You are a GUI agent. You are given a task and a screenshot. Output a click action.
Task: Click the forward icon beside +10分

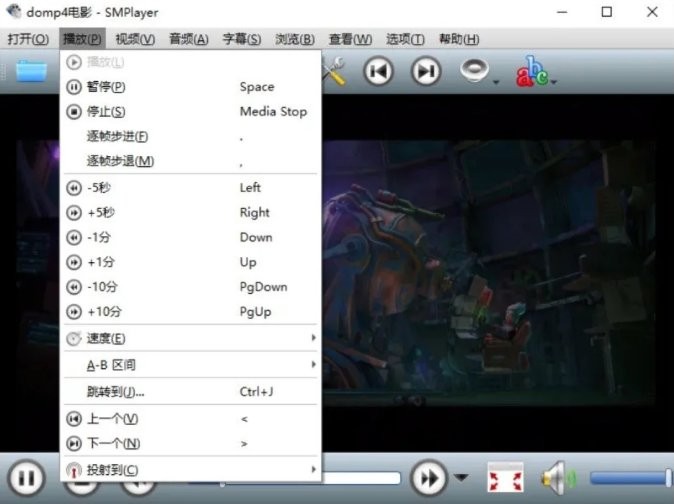(74, 312)
